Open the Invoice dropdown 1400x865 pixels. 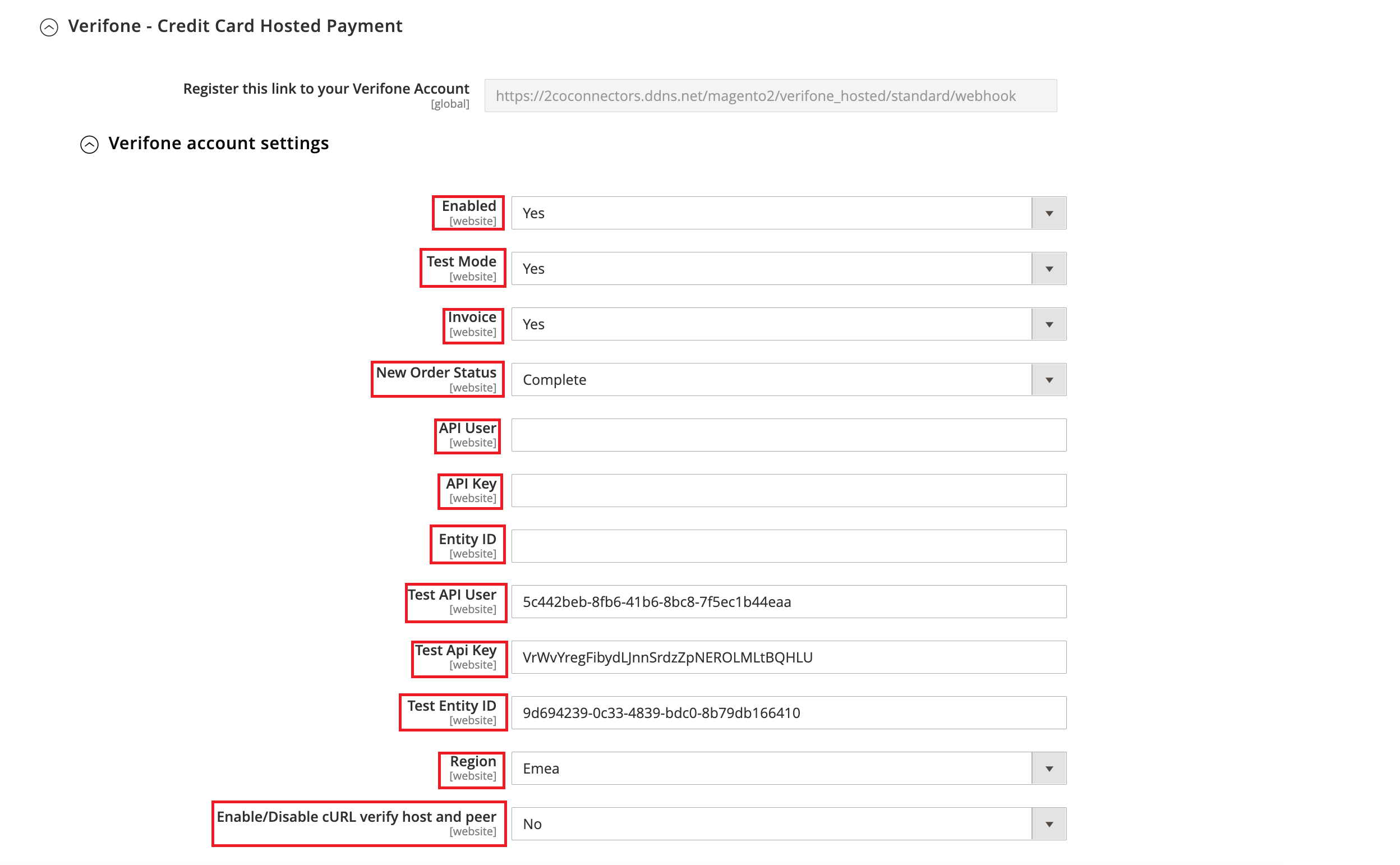click(x=1048, y=324)
